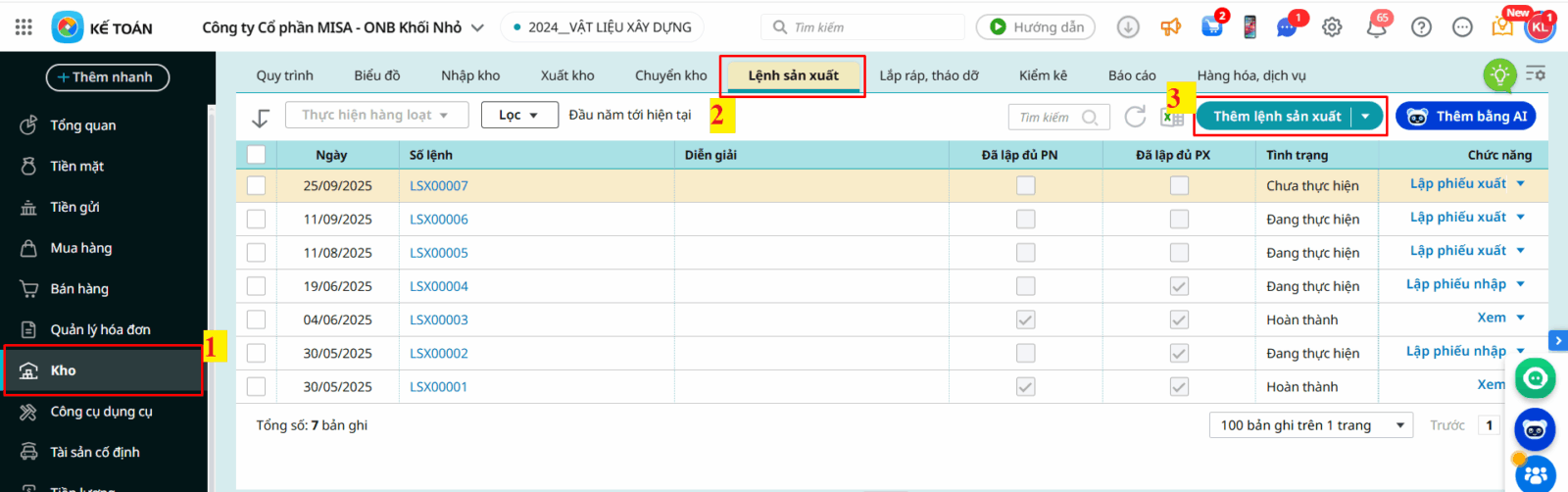1568x492 pixels.
Task: Click the megaphone announcements icon
Action: [x=1171, y=27]
